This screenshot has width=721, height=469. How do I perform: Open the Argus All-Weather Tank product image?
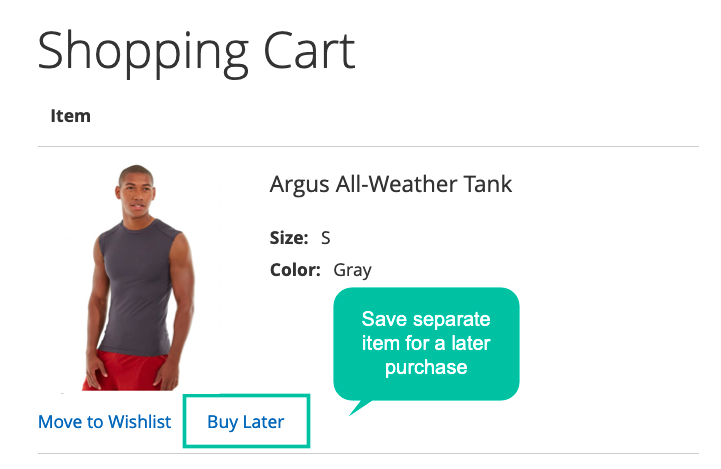click(138, 278)
